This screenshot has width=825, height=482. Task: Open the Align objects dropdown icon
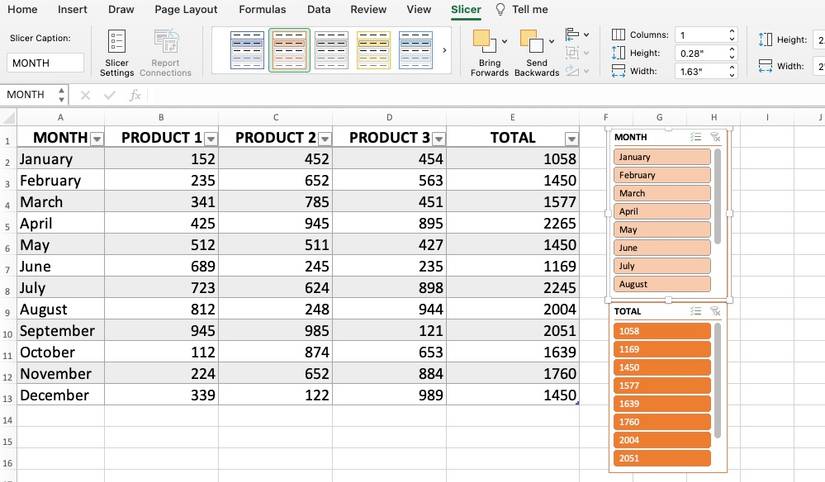(x=577, y=35)
